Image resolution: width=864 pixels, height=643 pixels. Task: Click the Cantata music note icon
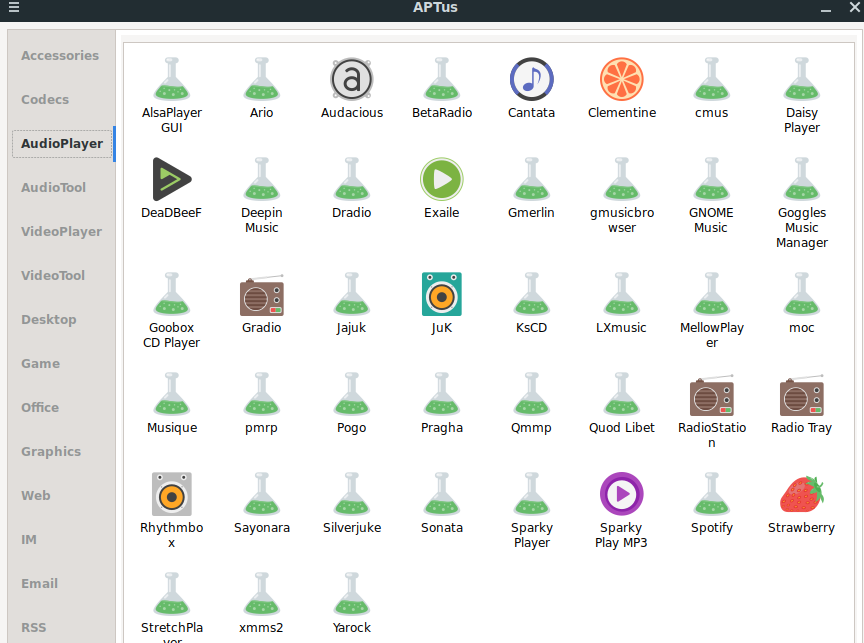(x=531, y=79)
